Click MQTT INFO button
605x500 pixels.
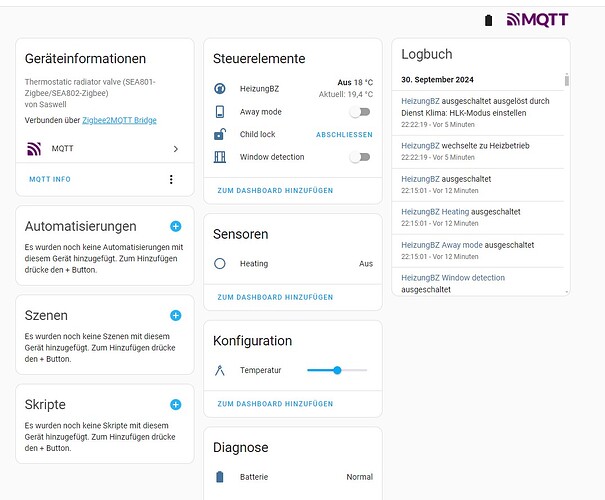tap(50, 179)
